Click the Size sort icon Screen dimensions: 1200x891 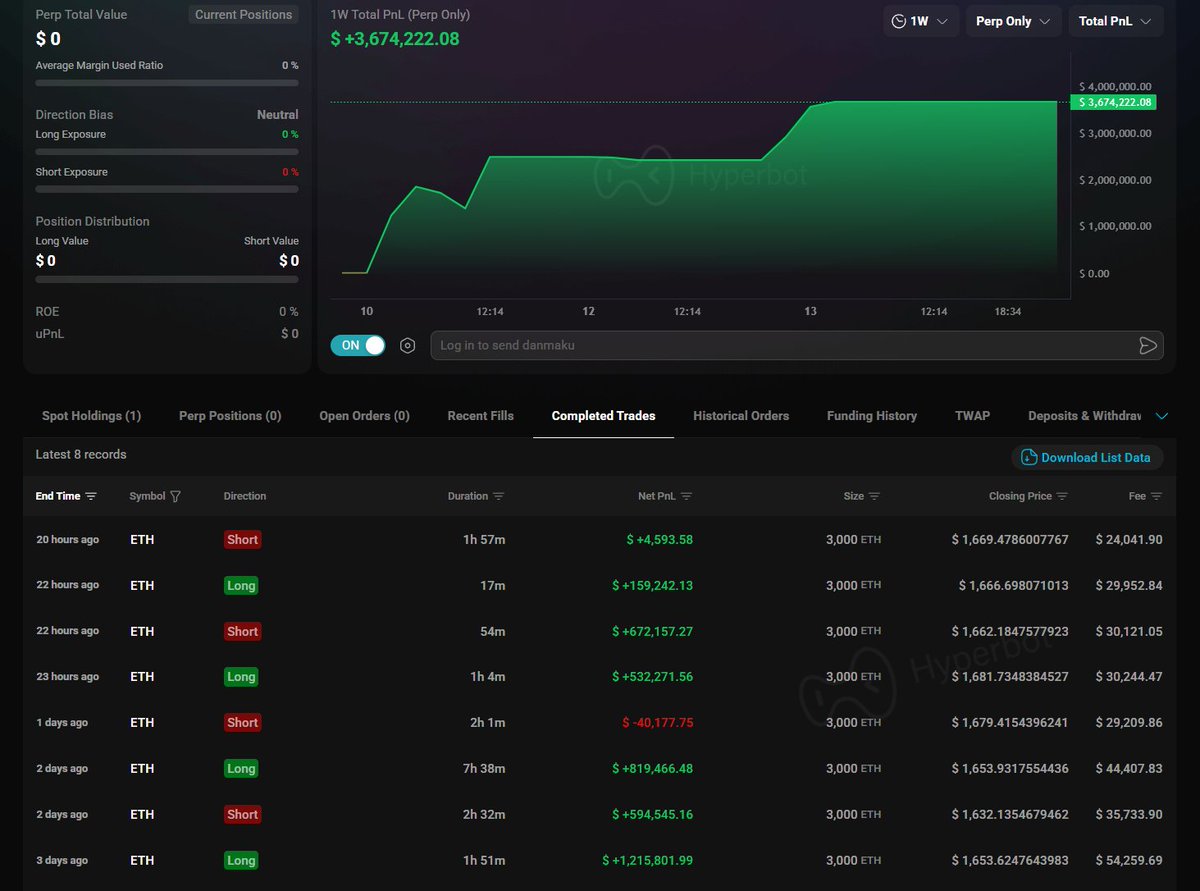[874, 496]
